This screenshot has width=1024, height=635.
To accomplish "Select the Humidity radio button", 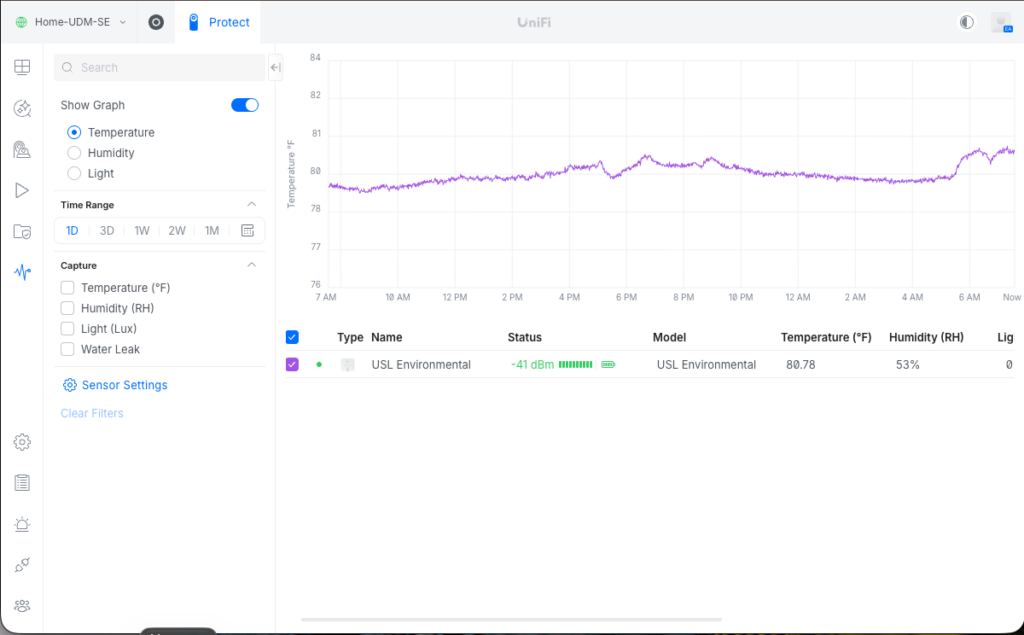I will tap(74, 153).
